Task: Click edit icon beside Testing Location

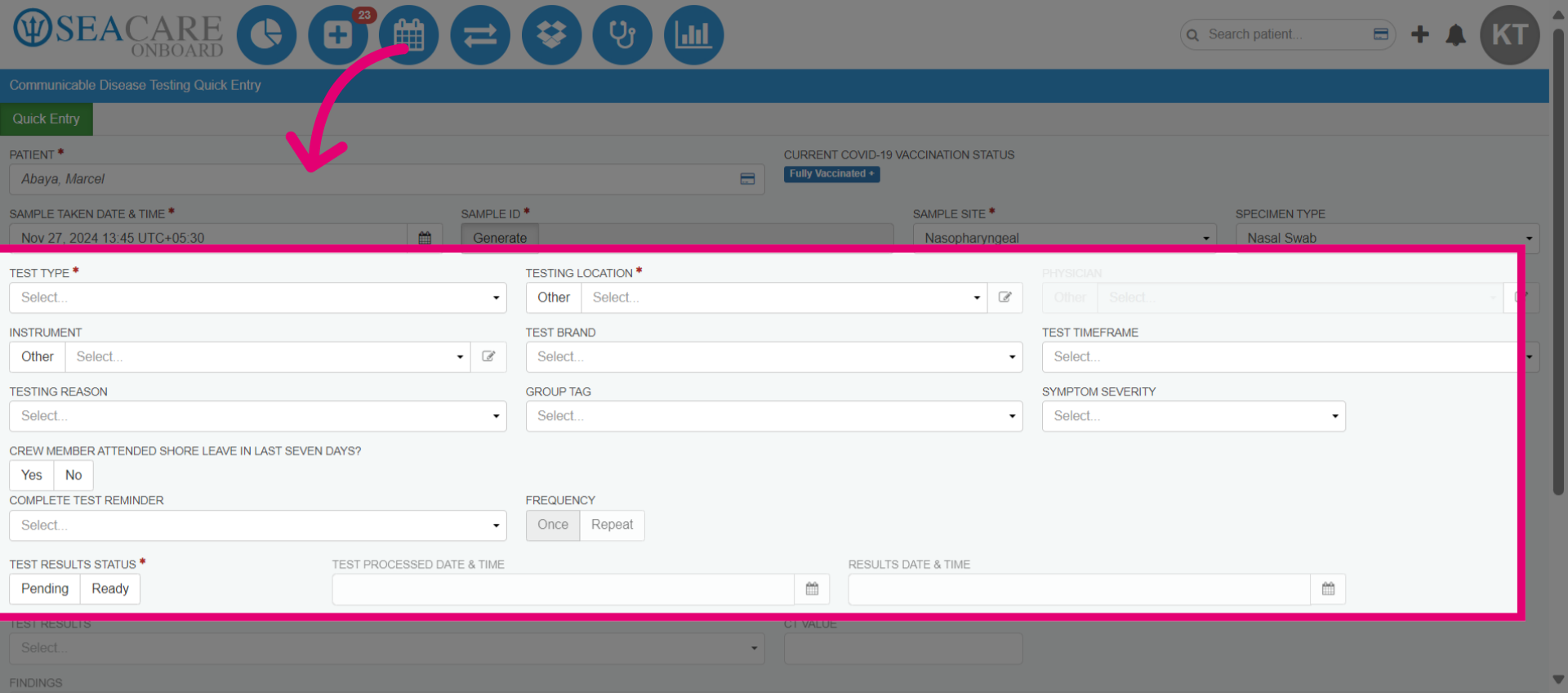Action: 1005,297
